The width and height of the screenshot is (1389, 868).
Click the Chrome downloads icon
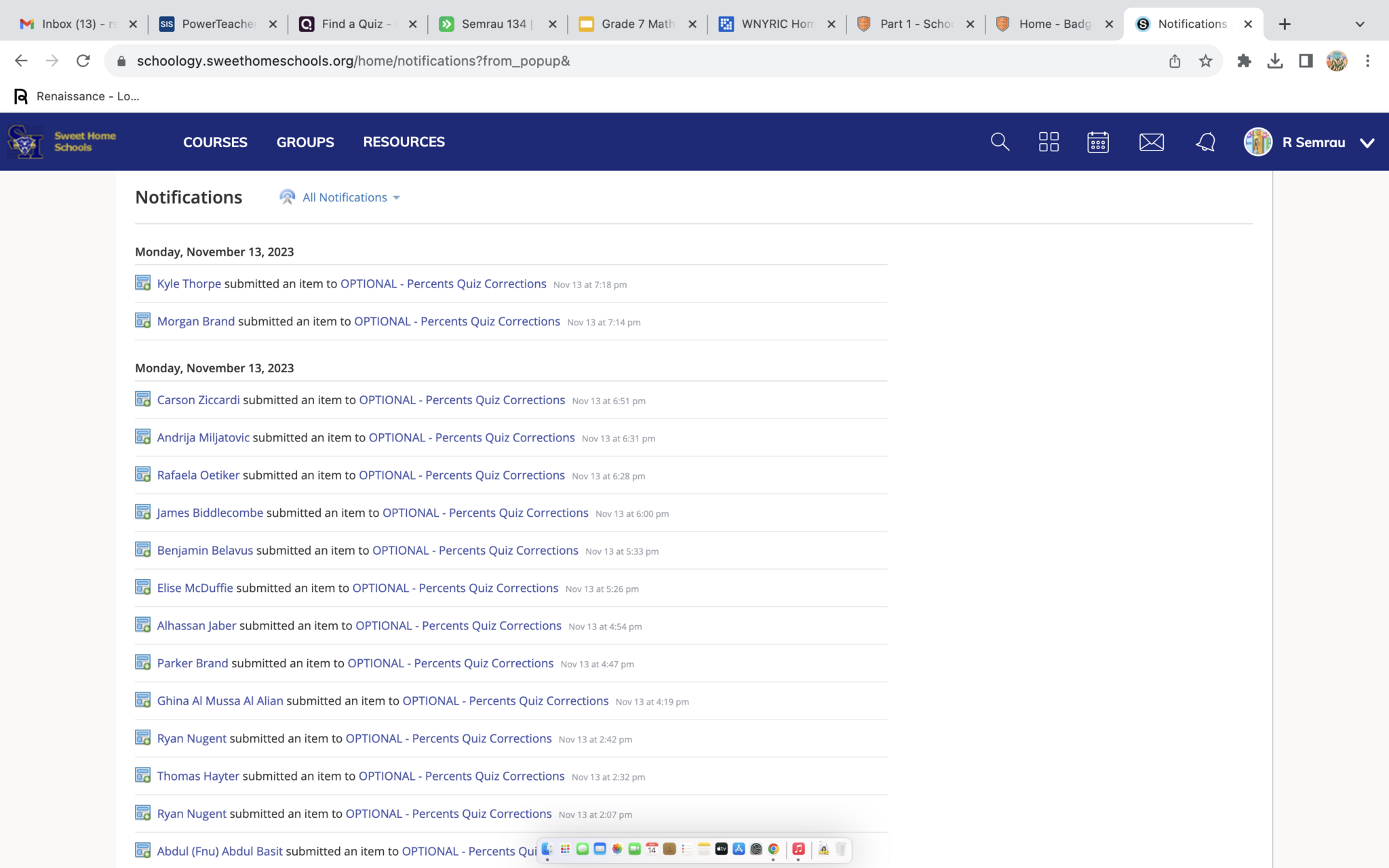click(x=1274, y=61)
